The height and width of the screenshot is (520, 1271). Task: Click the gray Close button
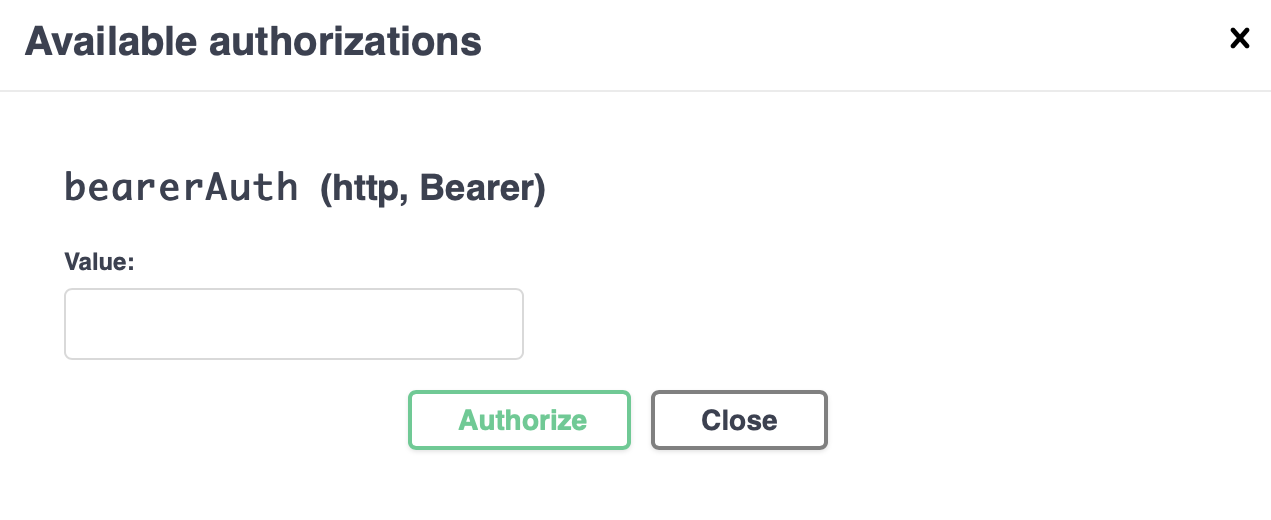(739, 420)
